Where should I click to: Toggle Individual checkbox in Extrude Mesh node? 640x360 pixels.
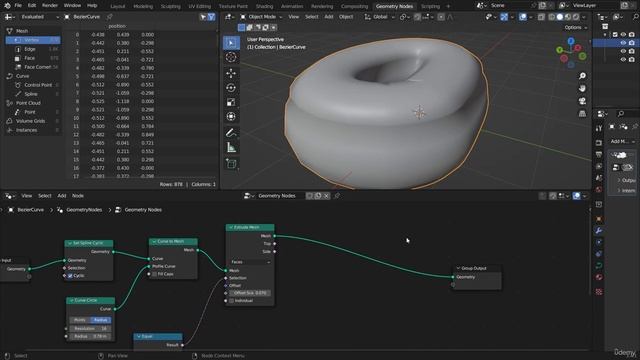point(231,301)
